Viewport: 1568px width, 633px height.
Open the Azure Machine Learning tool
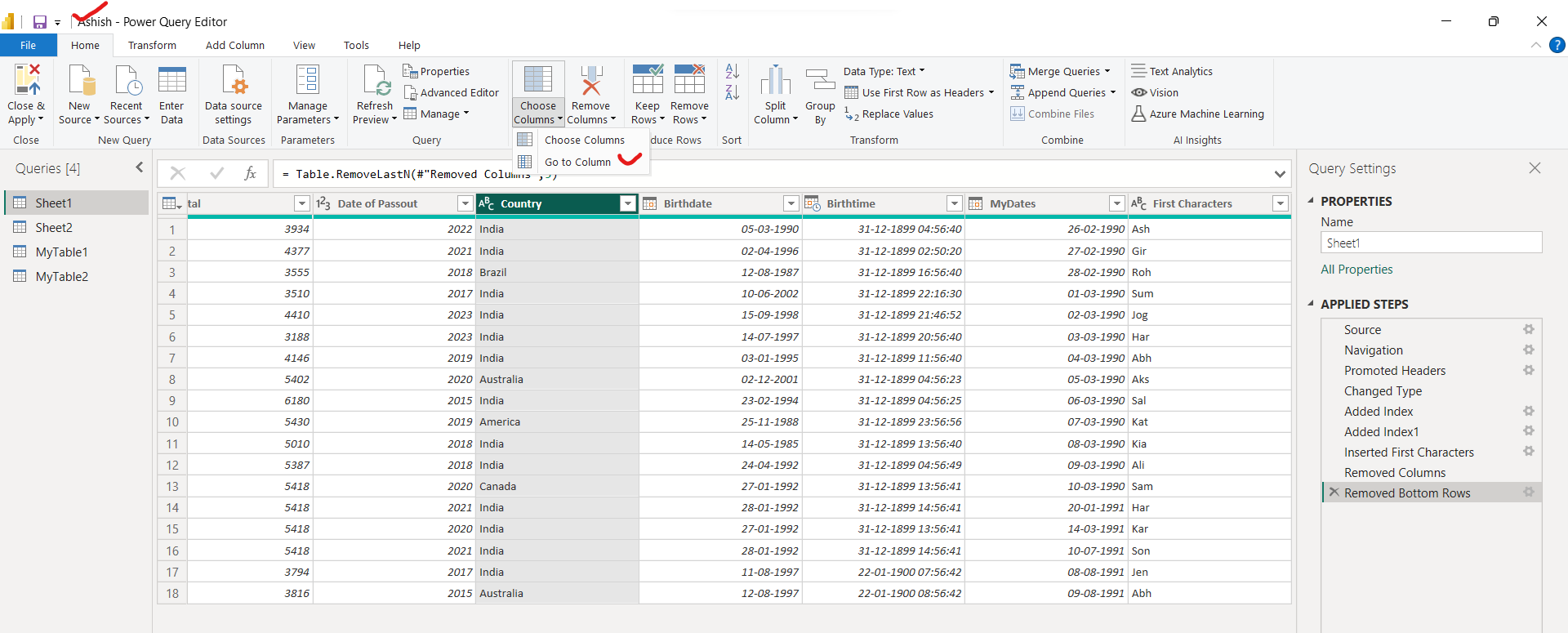[x=1198, y=114]
